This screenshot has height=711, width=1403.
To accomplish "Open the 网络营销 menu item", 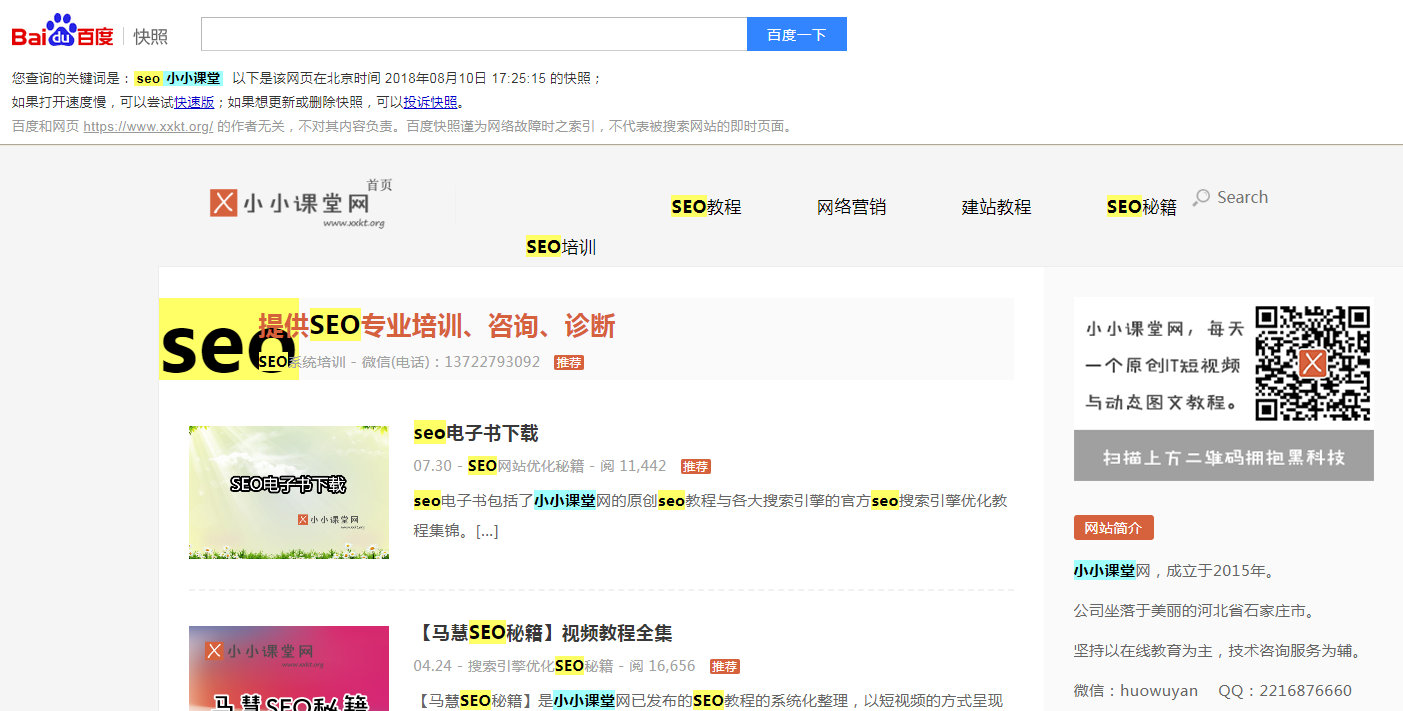I will [x=851, y=207].
